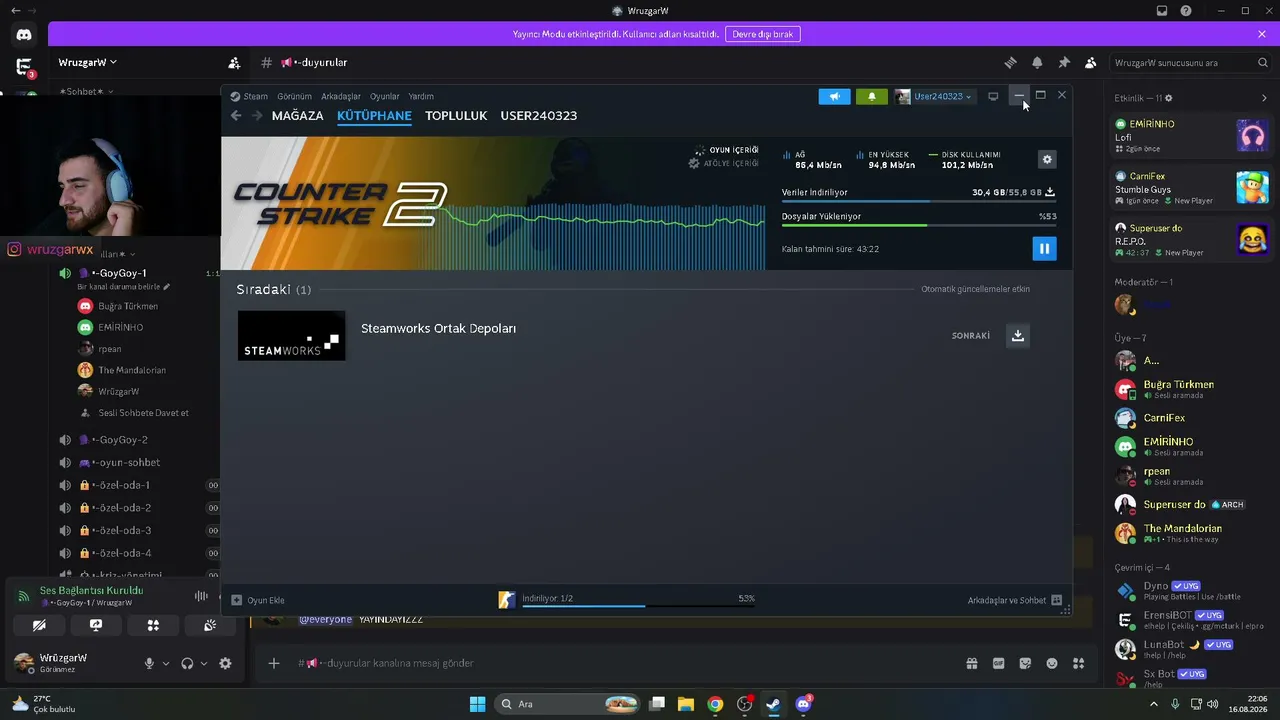Dismiss the Streamer Mode banner
This screenshot has width=1280, height=720.
tap(1262, 34)
